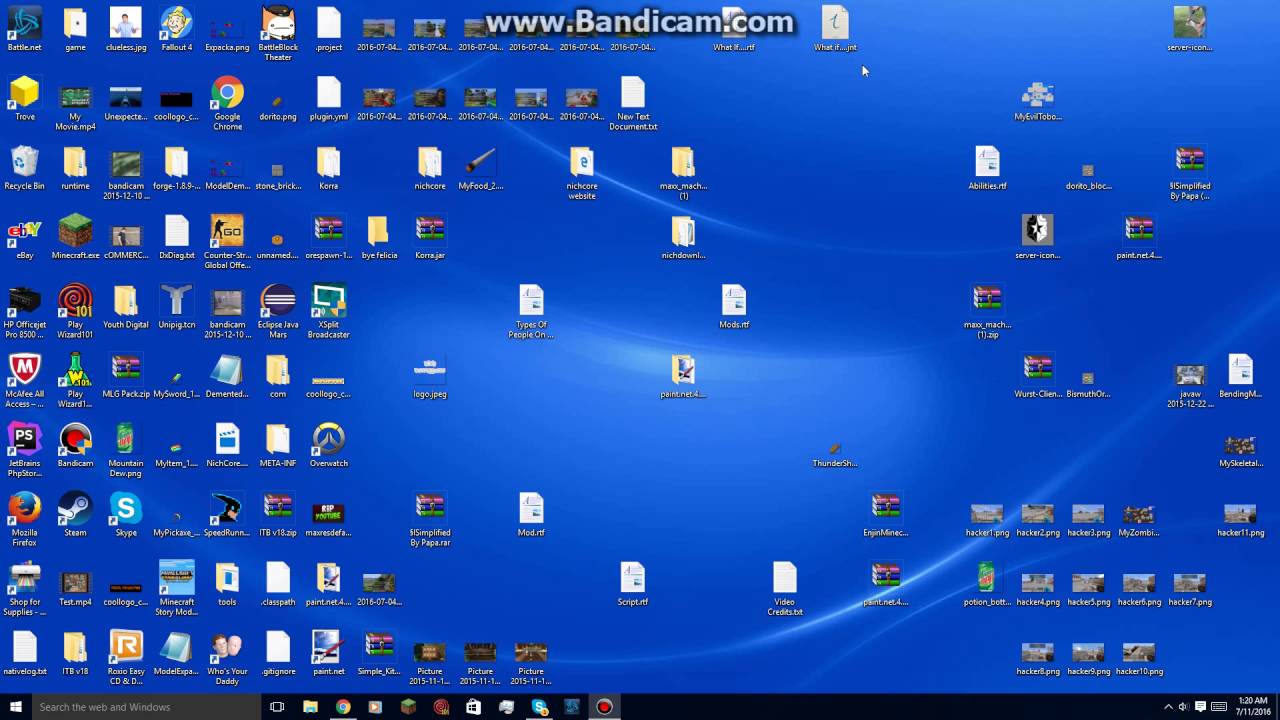Viewport: 1280px width, 720px height.
Task: Select the Fallout 4 desktop shortcut
Action: [x=176, y=28]
